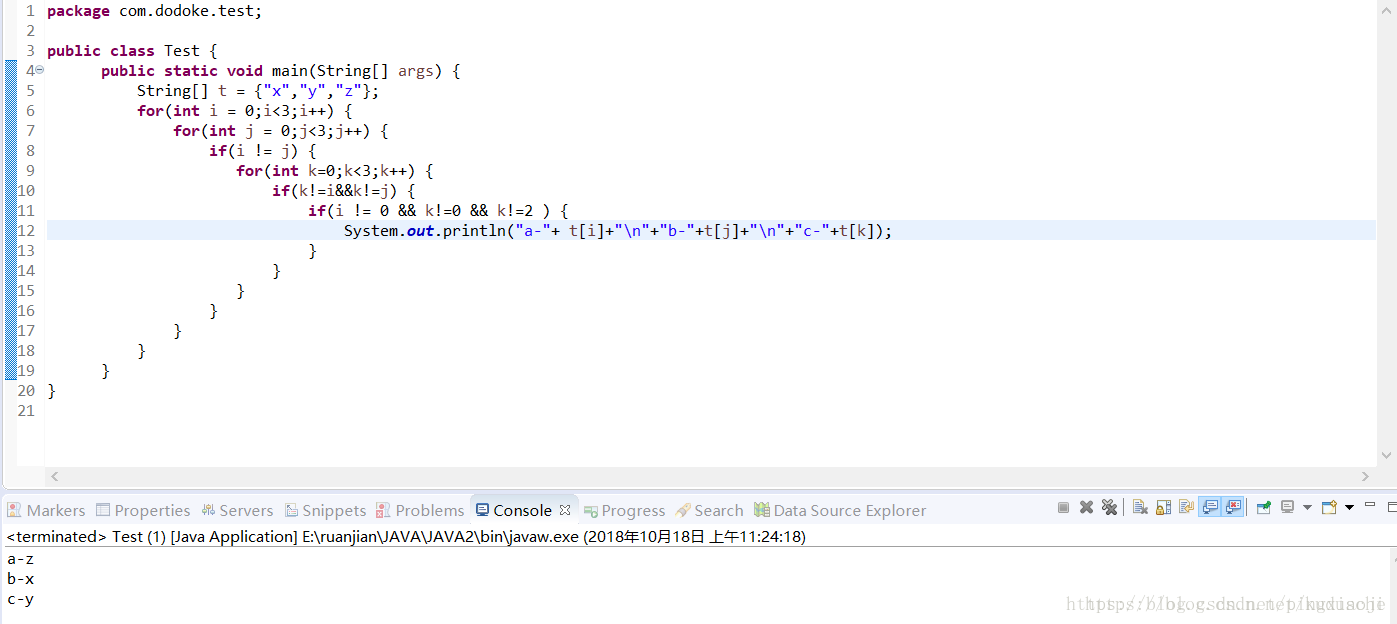Click the left arrow of editor scrollbar
Screen dimensions: 1397x624
point(54,477)
